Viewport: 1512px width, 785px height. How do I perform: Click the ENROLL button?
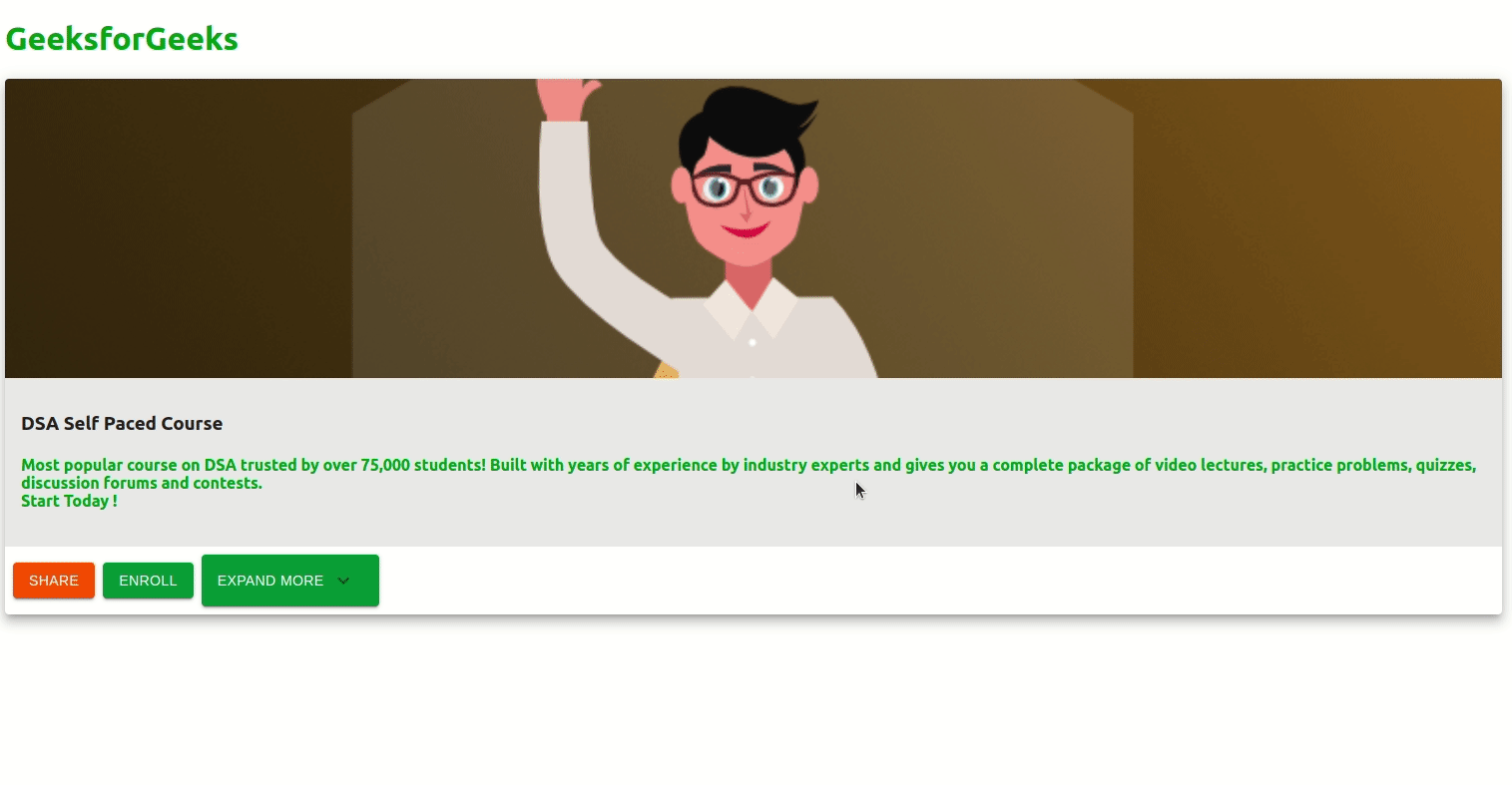(148, 581)
